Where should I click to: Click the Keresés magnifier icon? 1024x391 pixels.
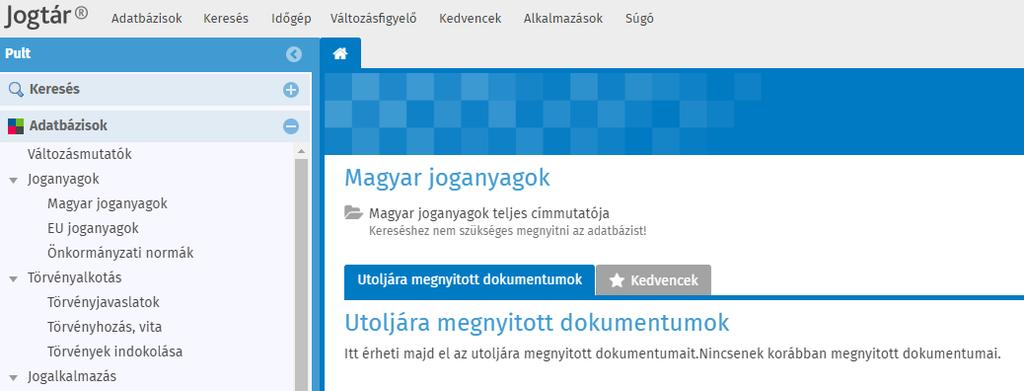click(x=16, y=89)
